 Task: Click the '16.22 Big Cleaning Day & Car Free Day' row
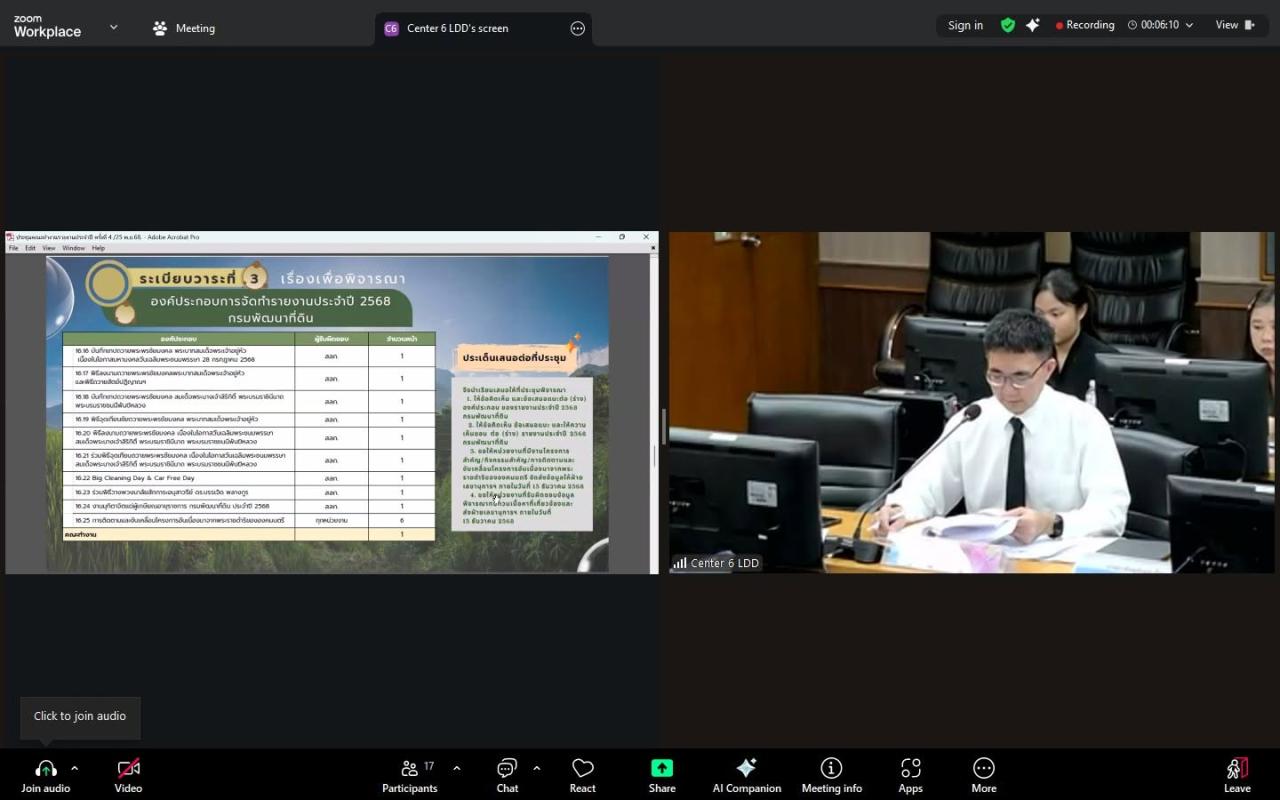pos(249,478)
